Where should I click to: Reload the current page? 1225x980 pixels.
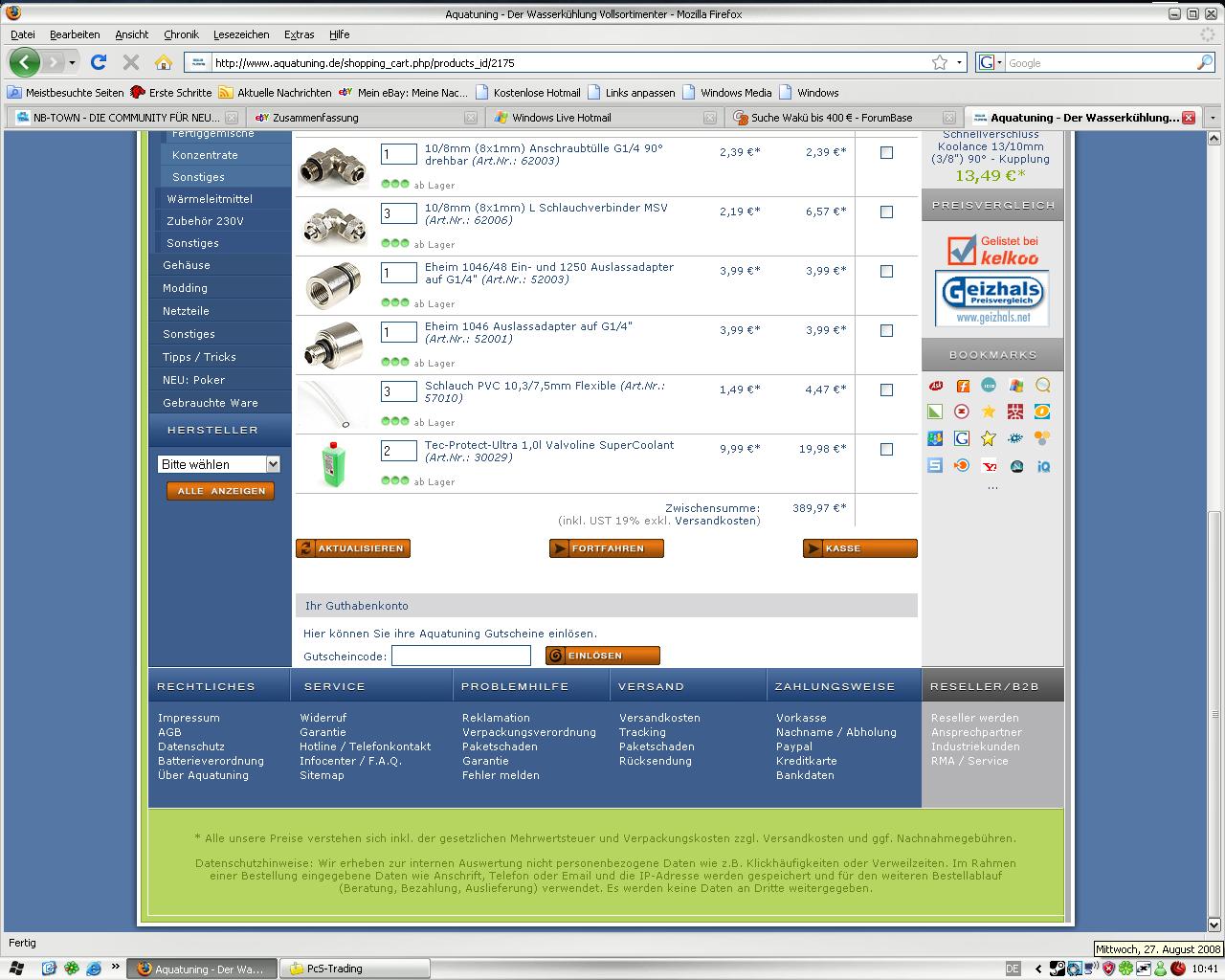(98, 62)
